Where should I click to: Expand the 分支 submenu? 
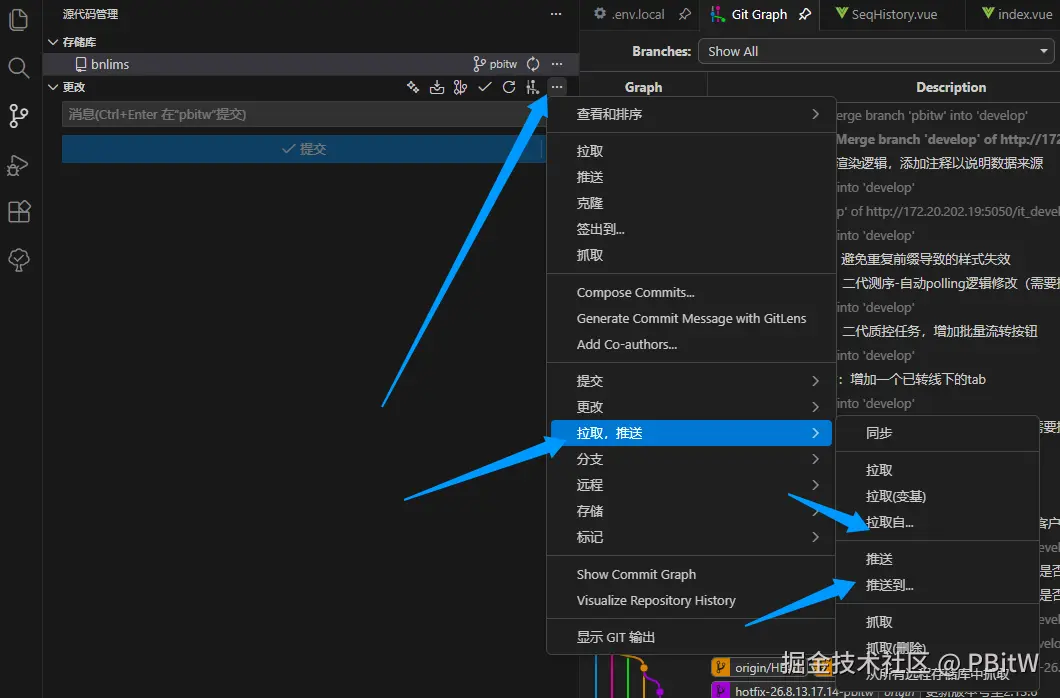[692, 459]
